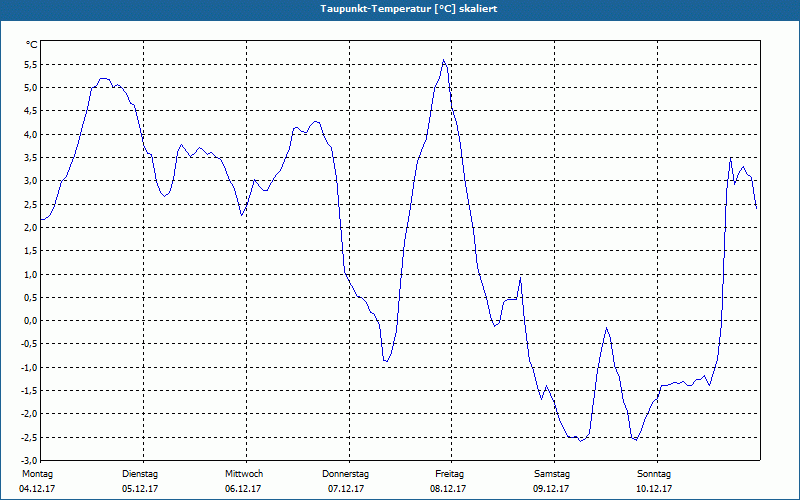Click the date "06.12.17"
The width and height of the screenshot is (800, 500).
[x=243, y=489]
